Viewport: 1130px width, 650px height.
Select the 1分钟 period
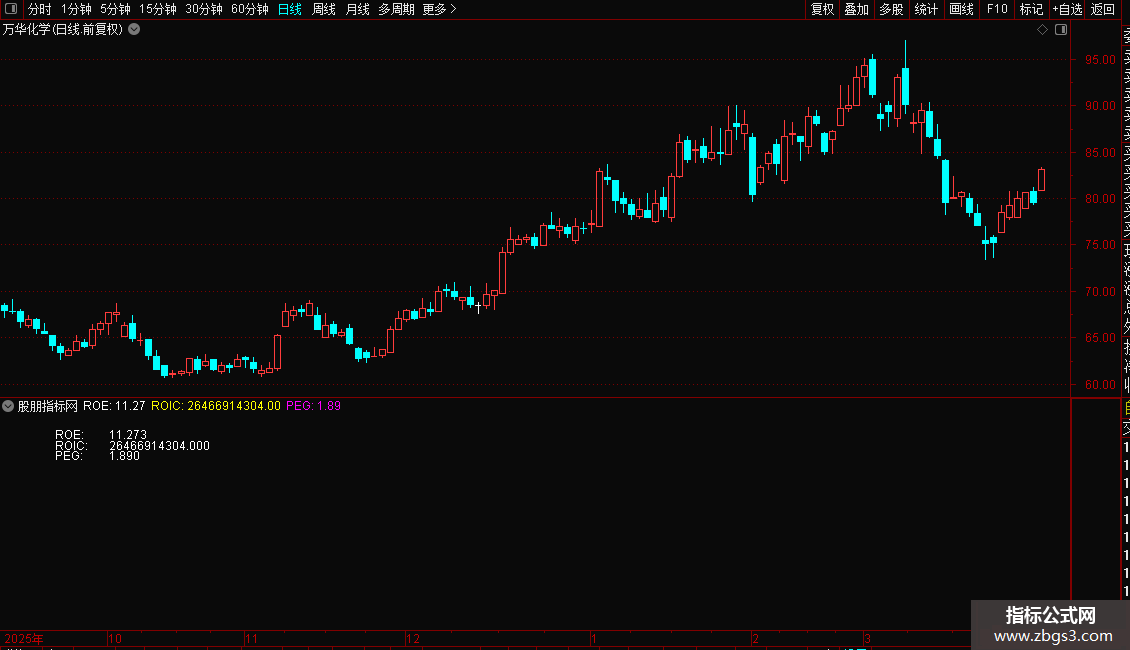tap(76, 9)
